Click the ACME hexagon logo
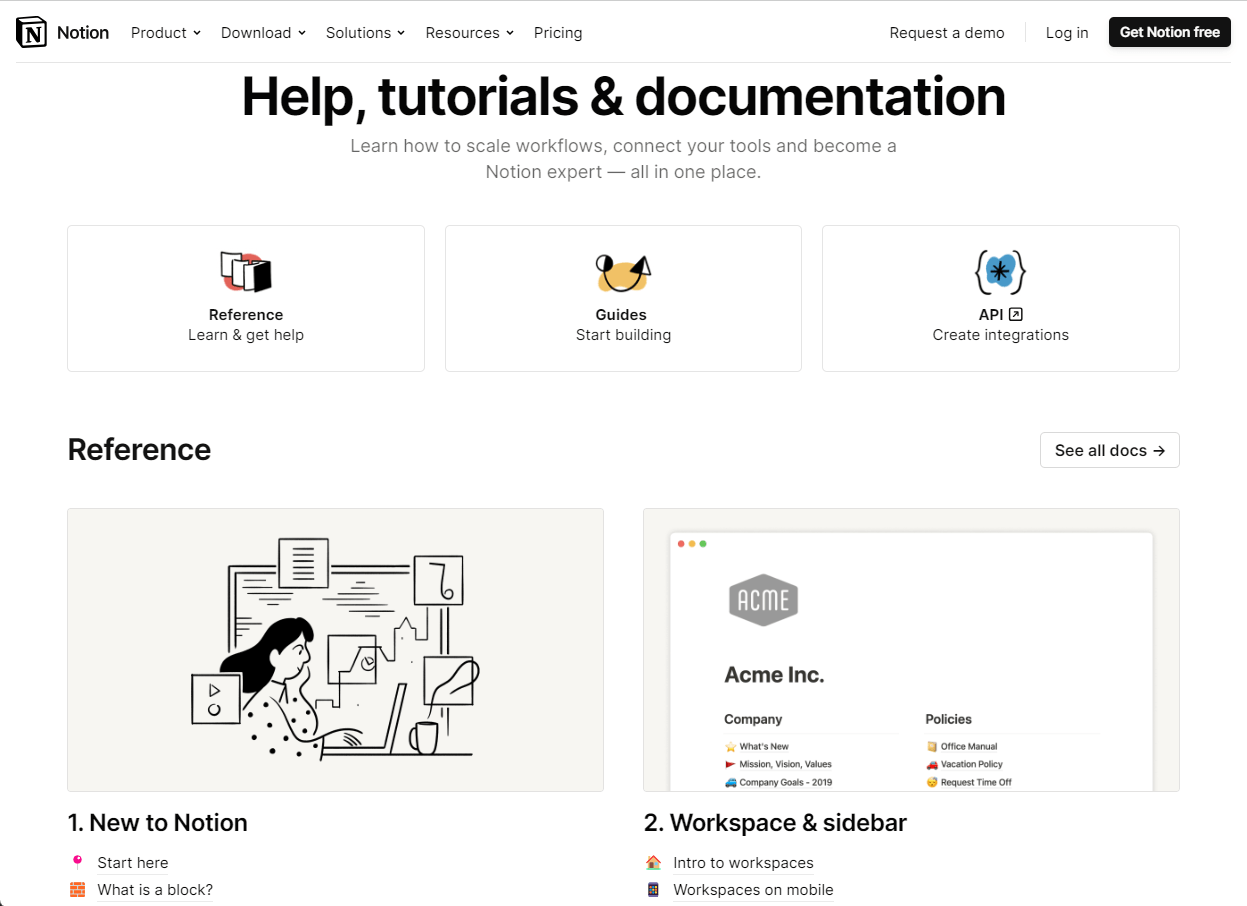Viewport: 1247px width, 906px height. [x=764, y=600]
